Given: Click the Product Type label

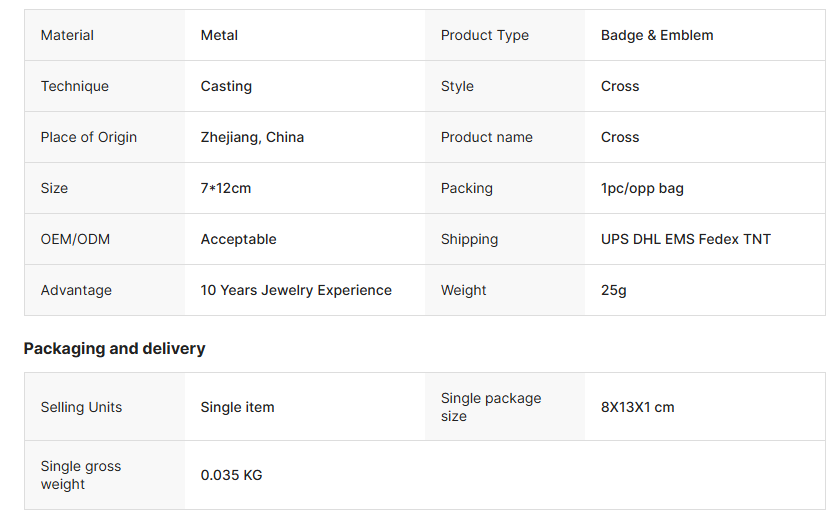Looking at the screenshot, I should [484, 35].
